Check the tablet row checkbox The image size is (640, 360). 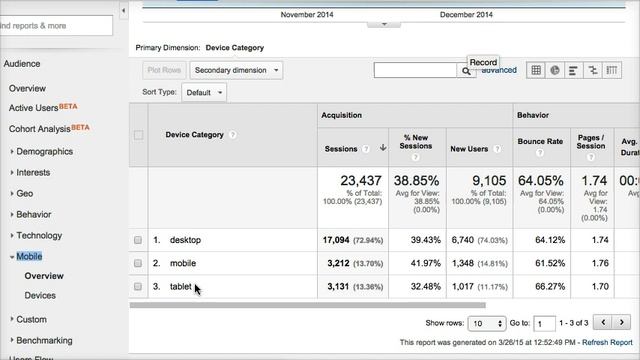tap(138, 287)
